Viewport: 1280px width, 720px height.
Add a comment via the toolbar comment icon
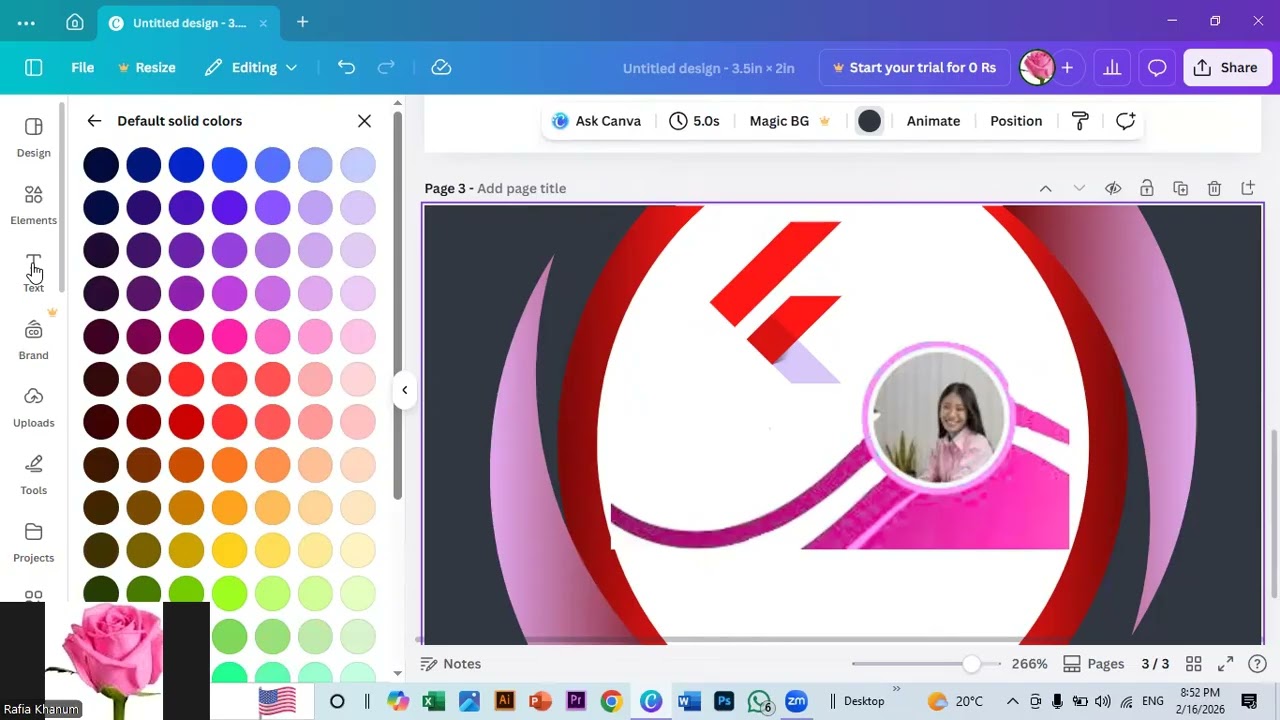(x=1125, y=121)
